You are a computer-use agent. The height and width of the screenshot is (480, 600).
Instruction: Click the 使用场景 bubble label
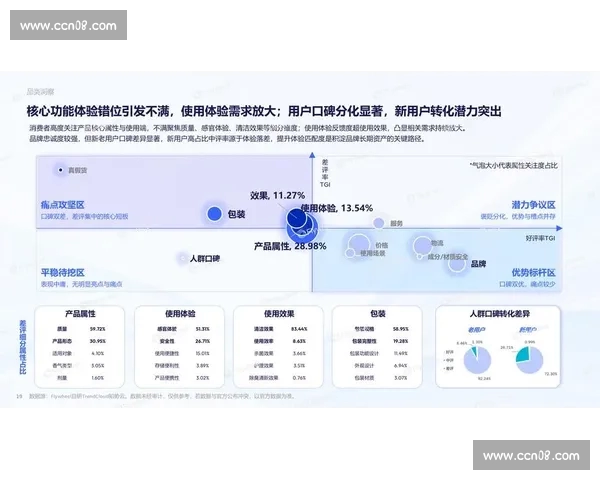[373, 253]
